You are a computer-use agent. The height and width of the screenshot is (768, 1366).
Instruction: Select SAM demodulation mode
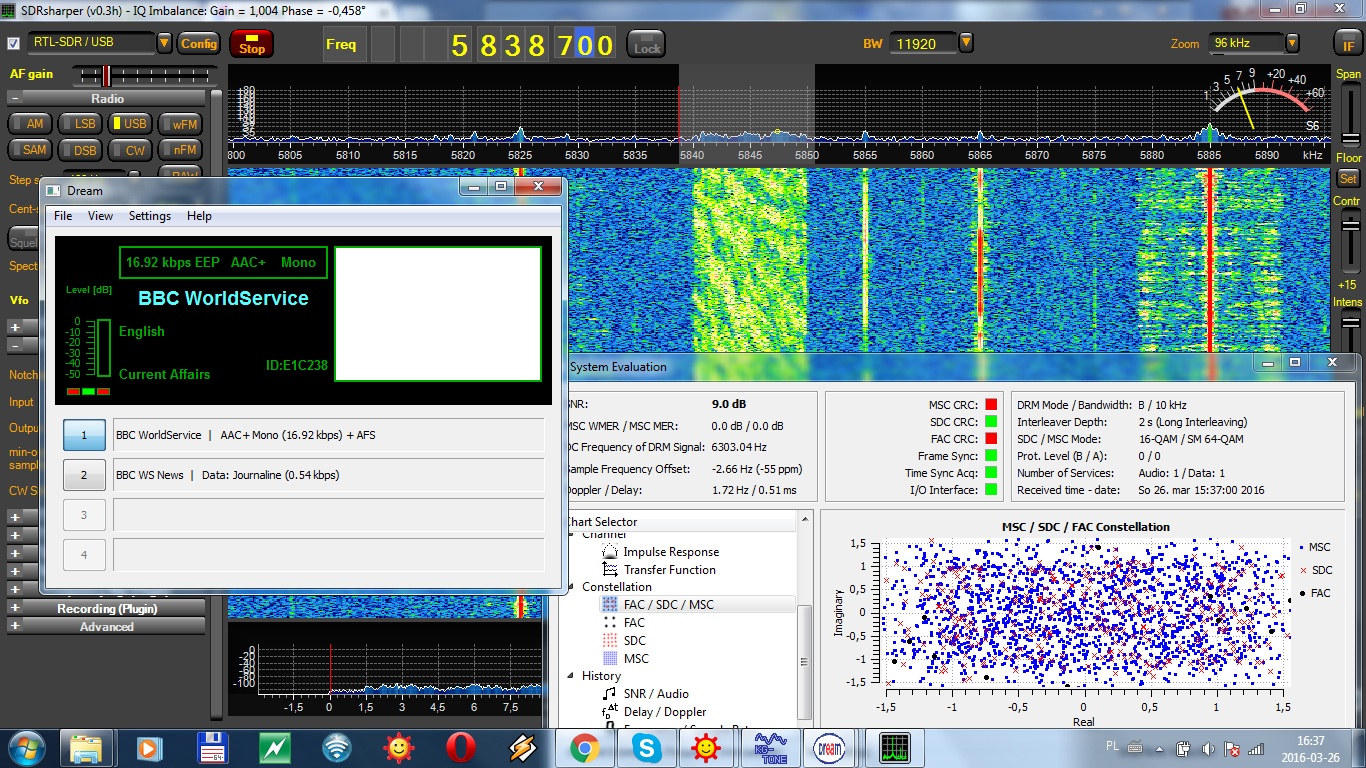pyautogui.click(x=30, y=150)
